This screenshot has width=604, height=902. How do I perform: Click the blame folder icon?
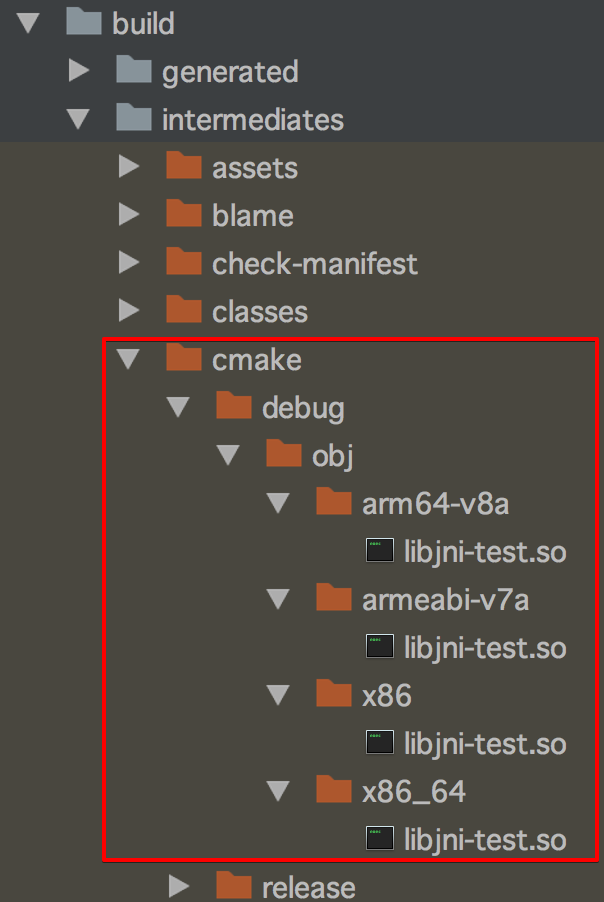[x=184, y=214]
